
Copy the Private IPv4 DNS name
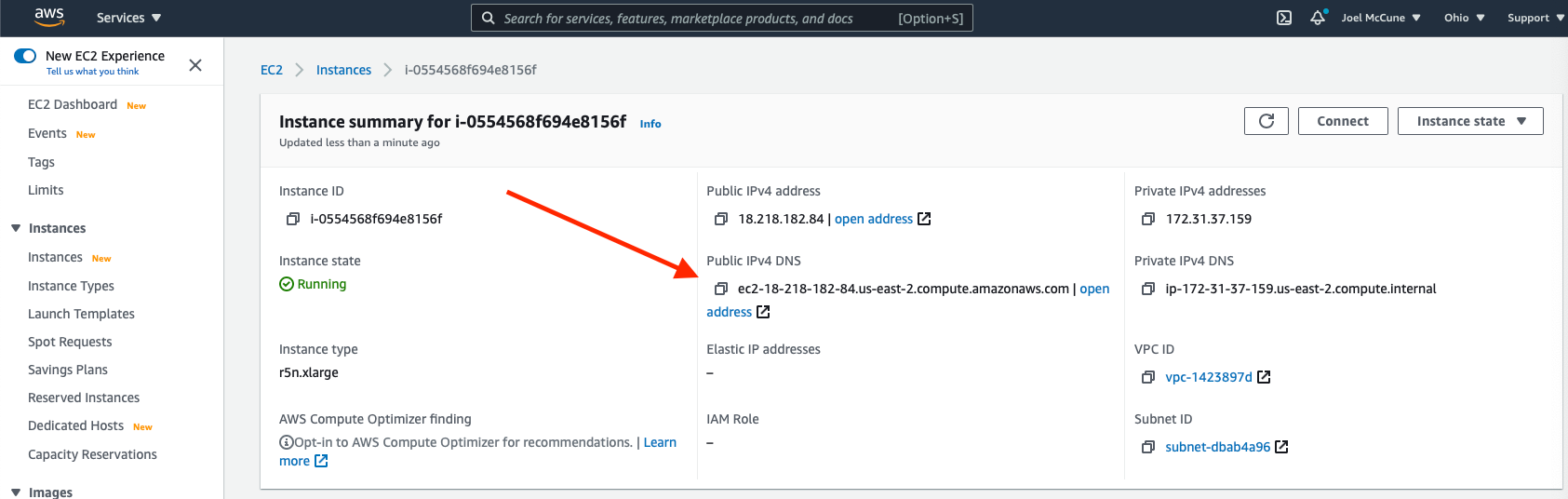point(1148,289)
